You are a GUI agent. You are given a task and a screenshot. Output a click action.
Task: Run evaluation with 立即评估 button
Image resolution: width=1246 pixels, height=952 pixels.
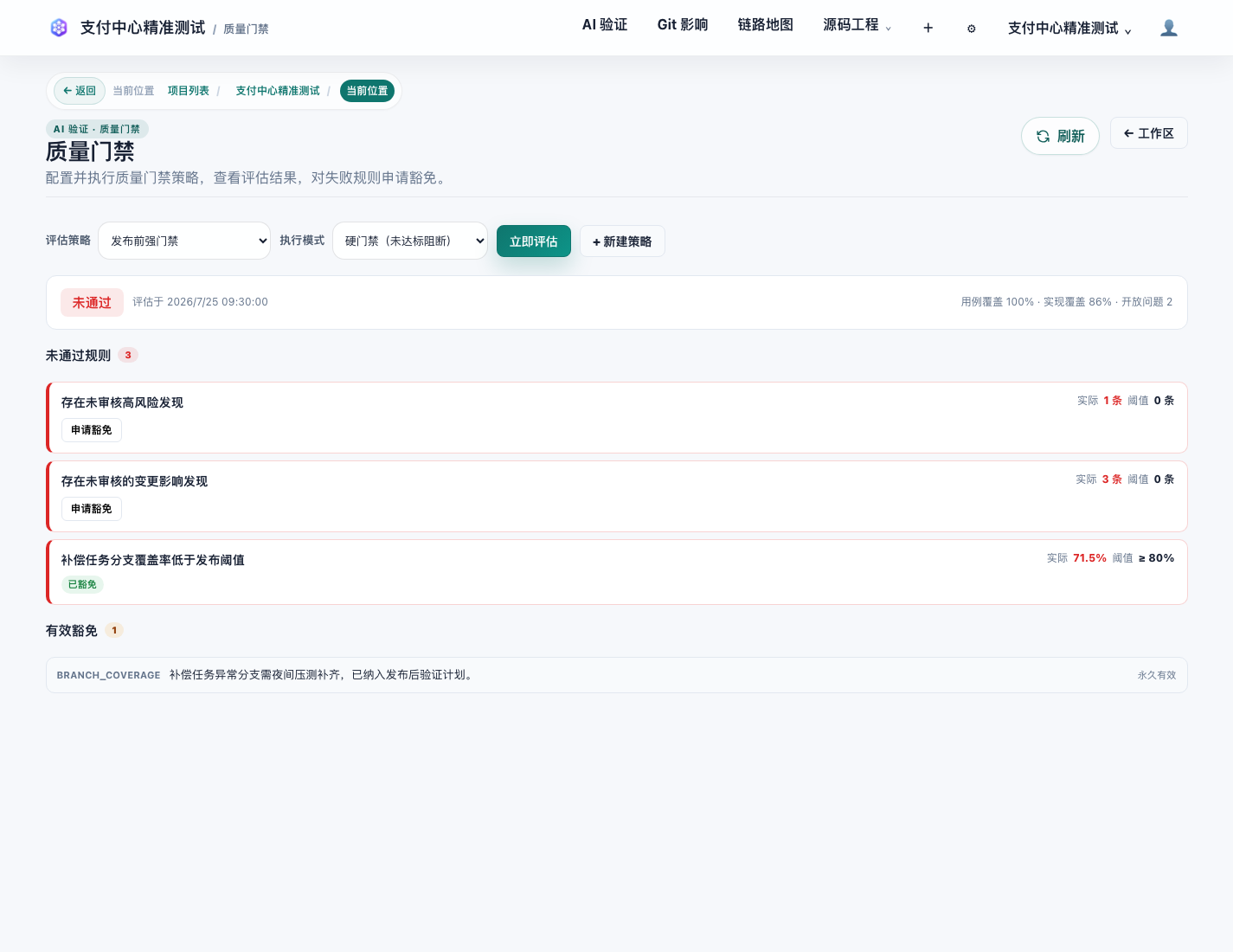click(534, 241)
